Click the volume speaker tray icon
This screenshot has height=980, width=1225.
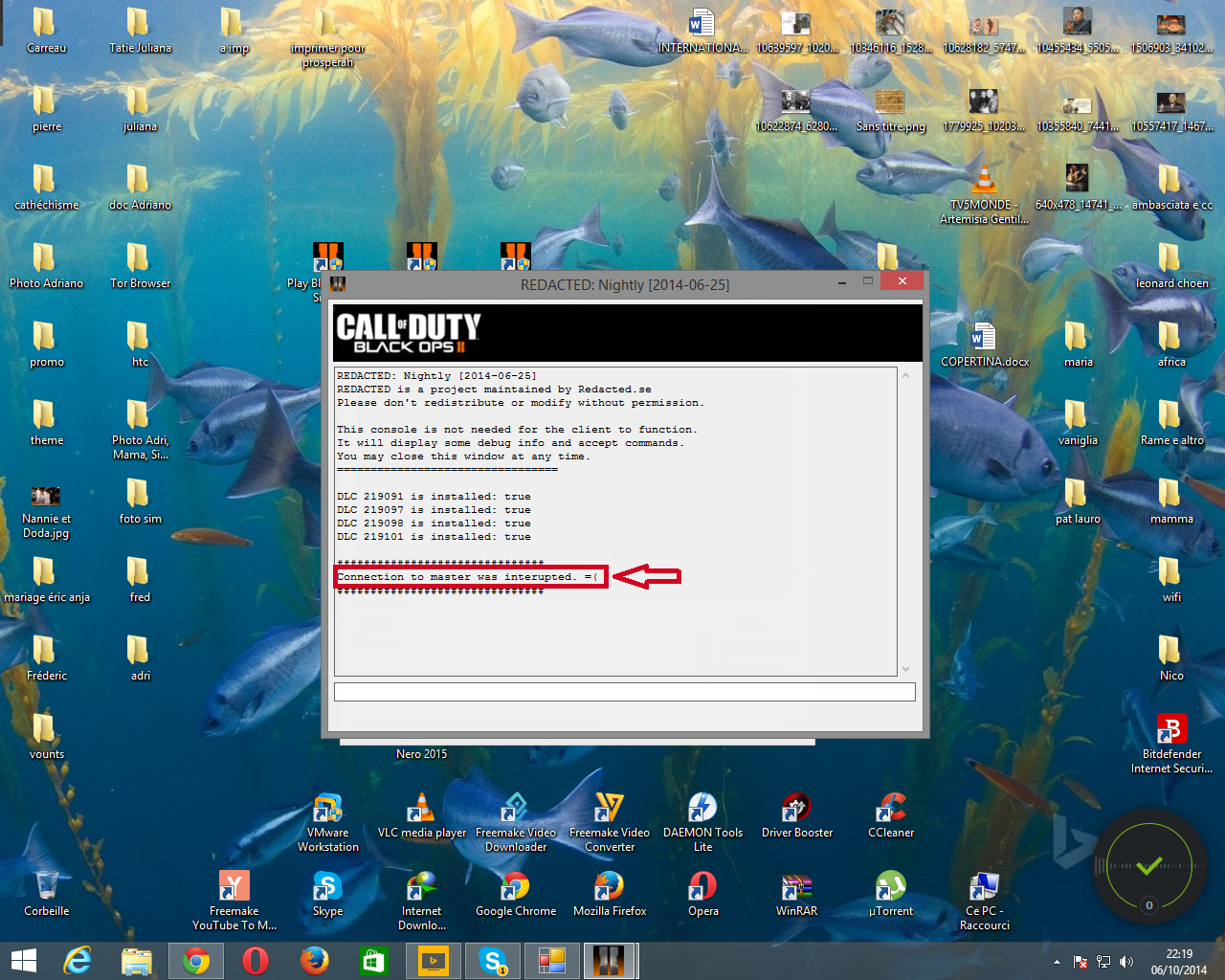[x=1126, y=962]
